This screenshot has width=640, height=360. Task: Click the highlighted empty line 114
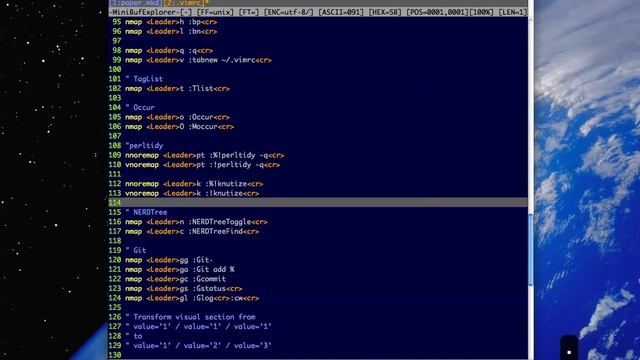tap(318, 202)
